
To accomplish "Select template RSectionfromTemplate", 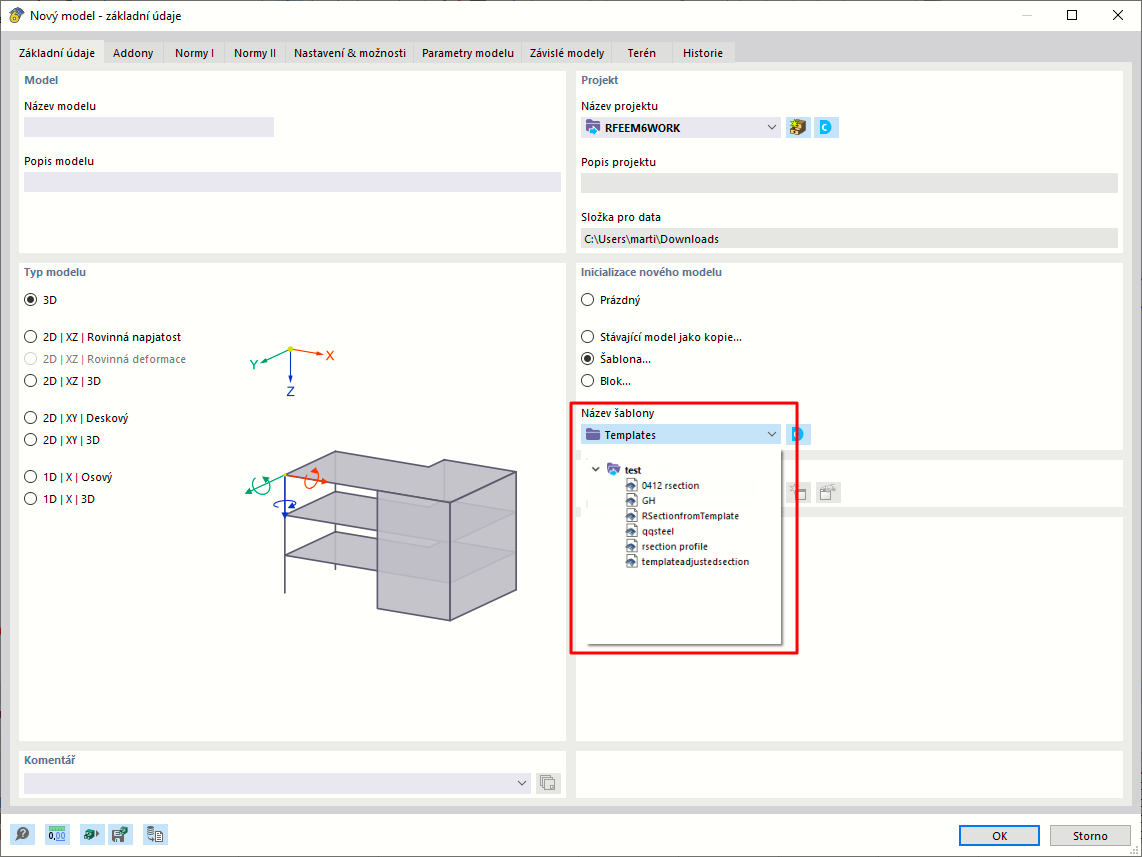I will pyautogui.click(x=690, y=516).
